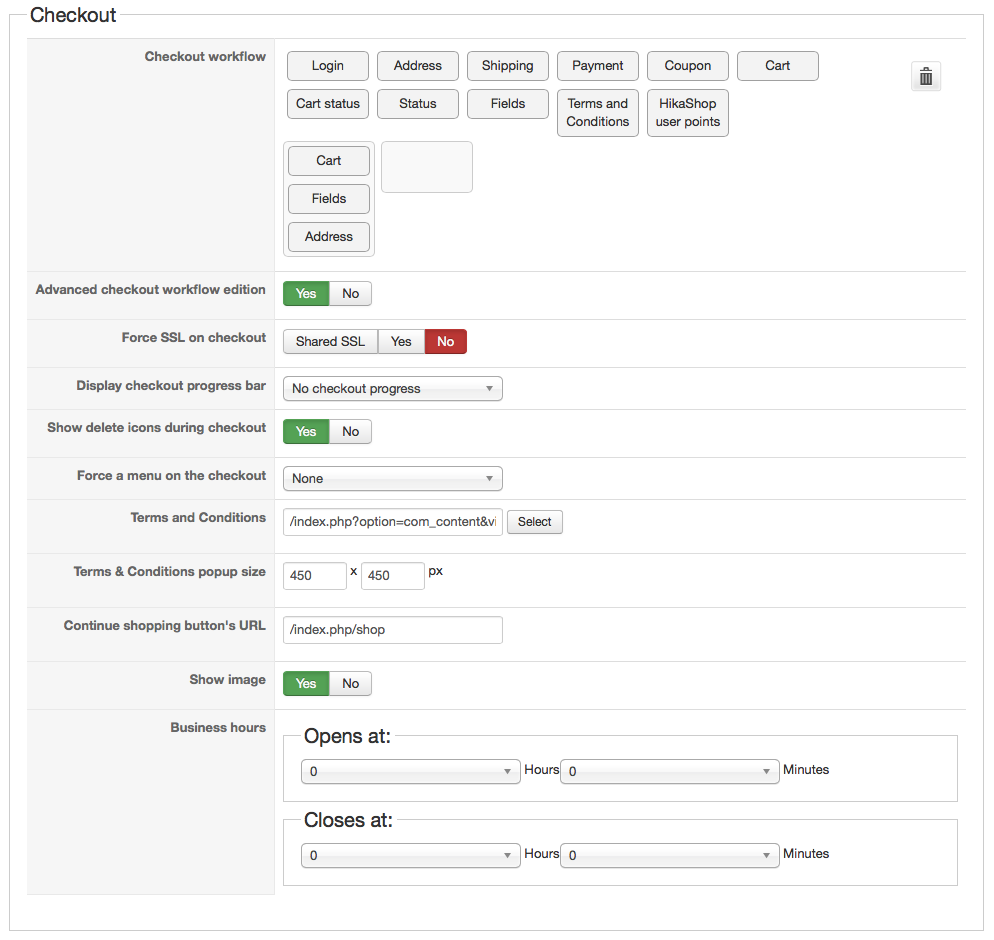Viewport: 994px width, 940px height.
Task: Expand the Force a menu dropdown
Action: point(392,479)
